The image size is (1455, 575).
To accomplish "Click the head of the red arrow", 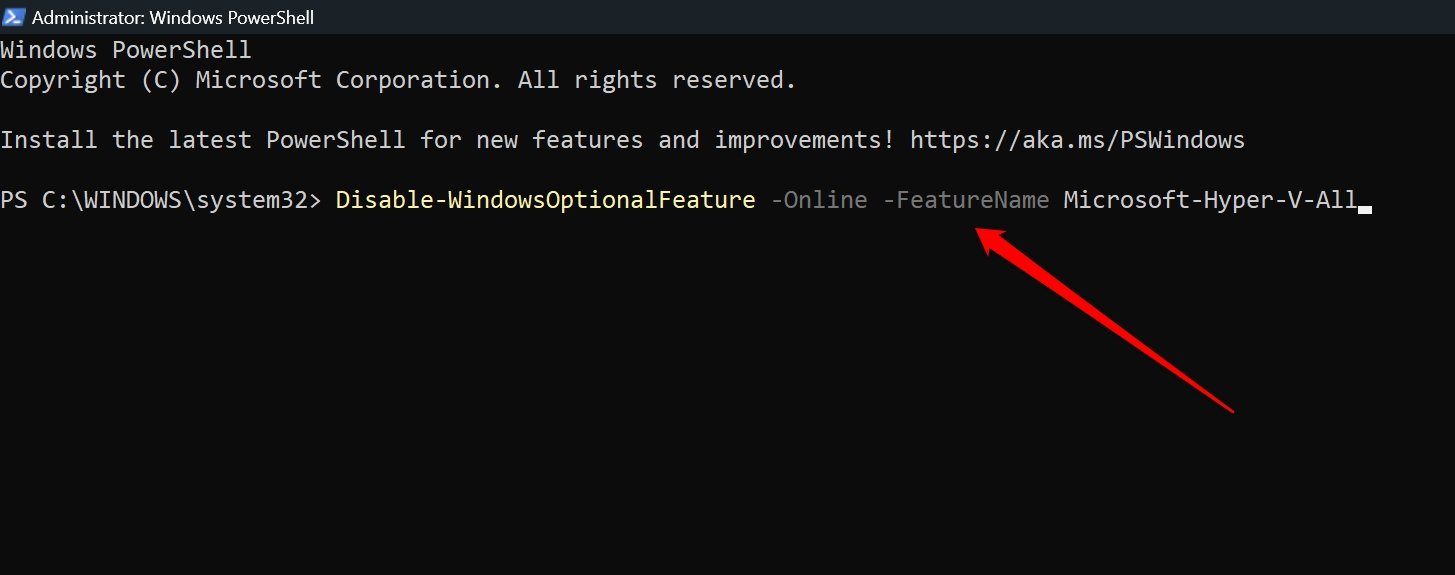I will pyautogui.click(x=987, y=237).
